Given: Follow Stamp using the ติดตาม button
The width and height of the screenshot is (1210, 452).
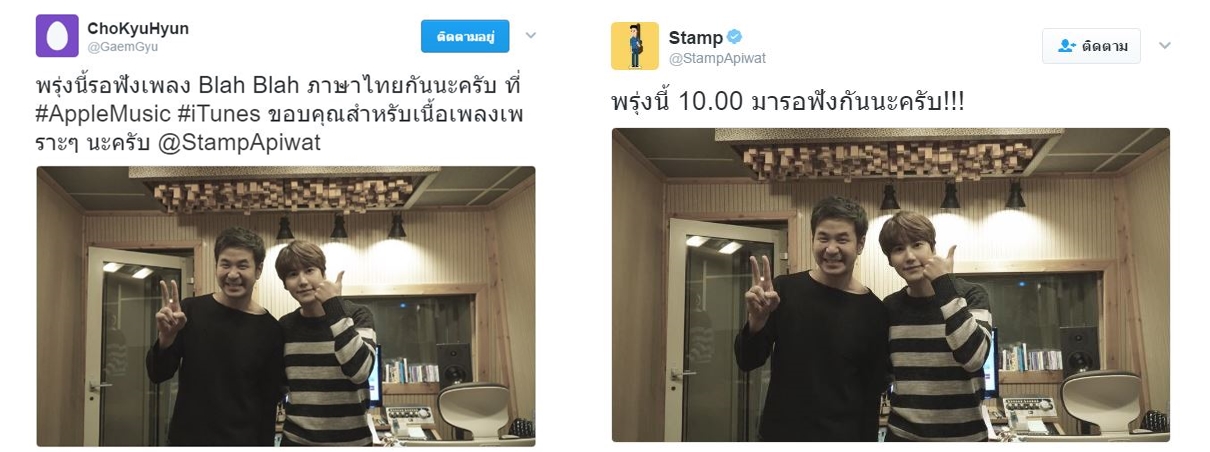Looking at the screenshot, I should [x=1091, y=46].
